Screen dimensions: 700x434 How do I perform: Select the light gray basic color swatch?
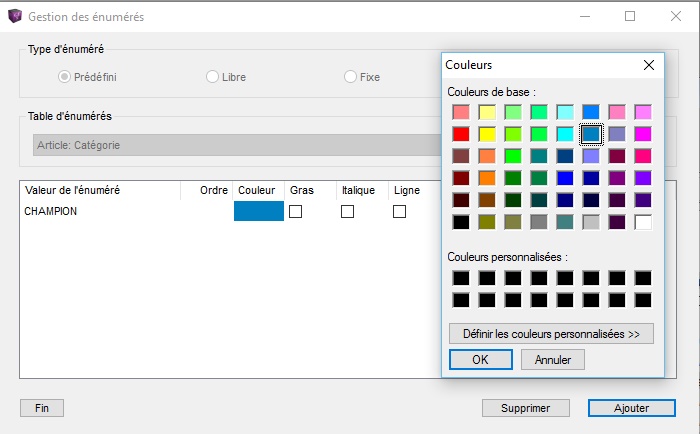(x=591, y=222)
